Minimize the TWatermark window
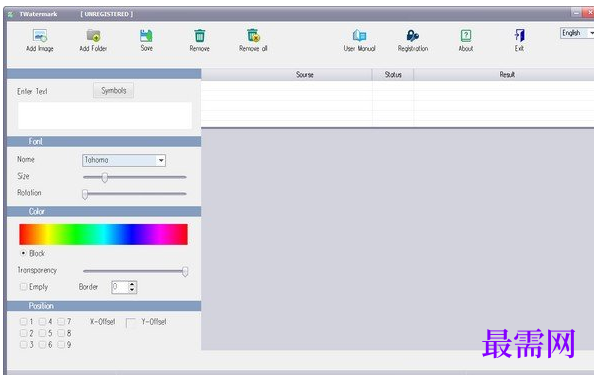 pyautogui.click(x=576, y=12)
